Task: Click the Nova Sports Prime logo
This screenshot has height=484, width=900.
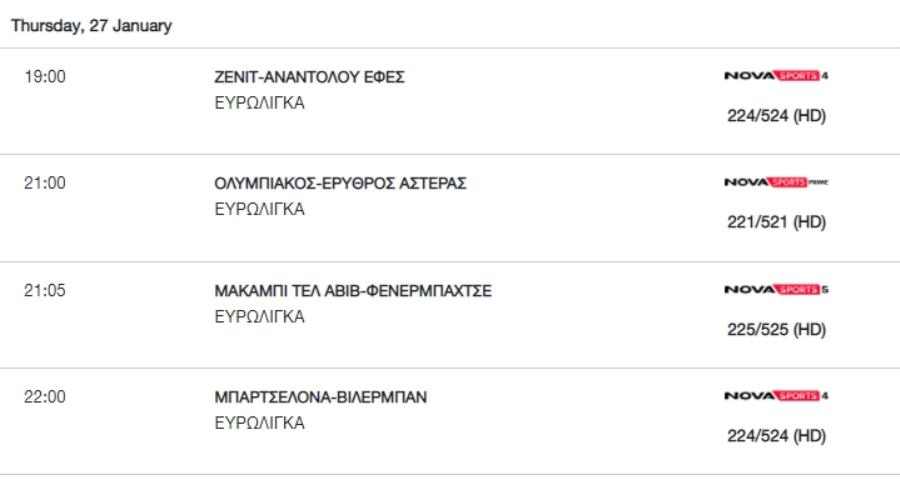Action: (x=776, y=182)
